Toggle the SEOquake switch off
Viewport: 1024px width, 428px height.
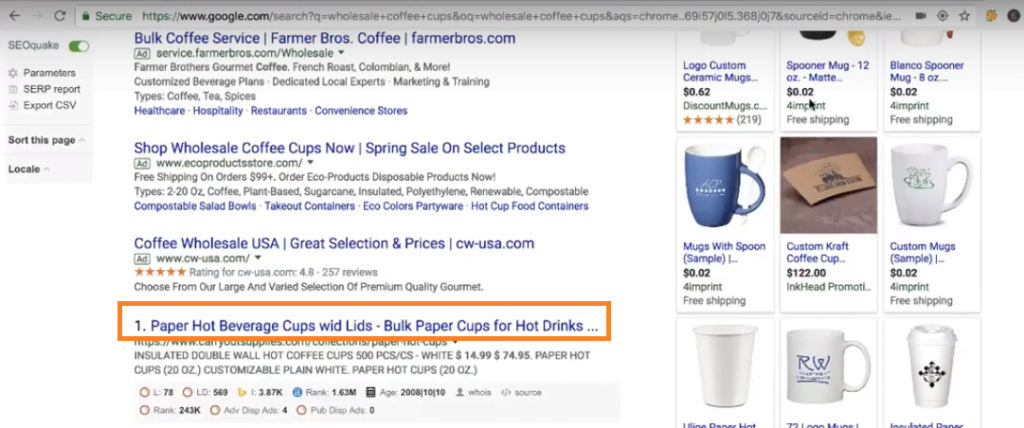pos(79,46)
